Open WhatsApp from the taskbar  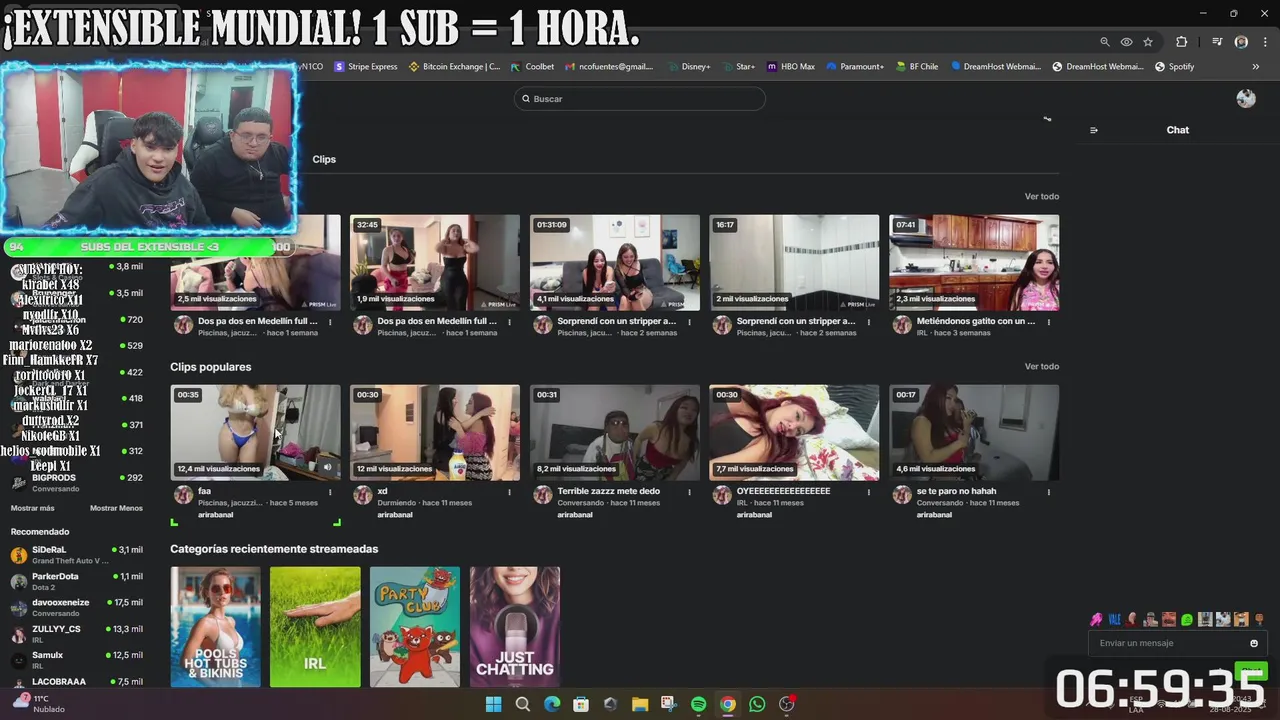[x=757, y=704]
